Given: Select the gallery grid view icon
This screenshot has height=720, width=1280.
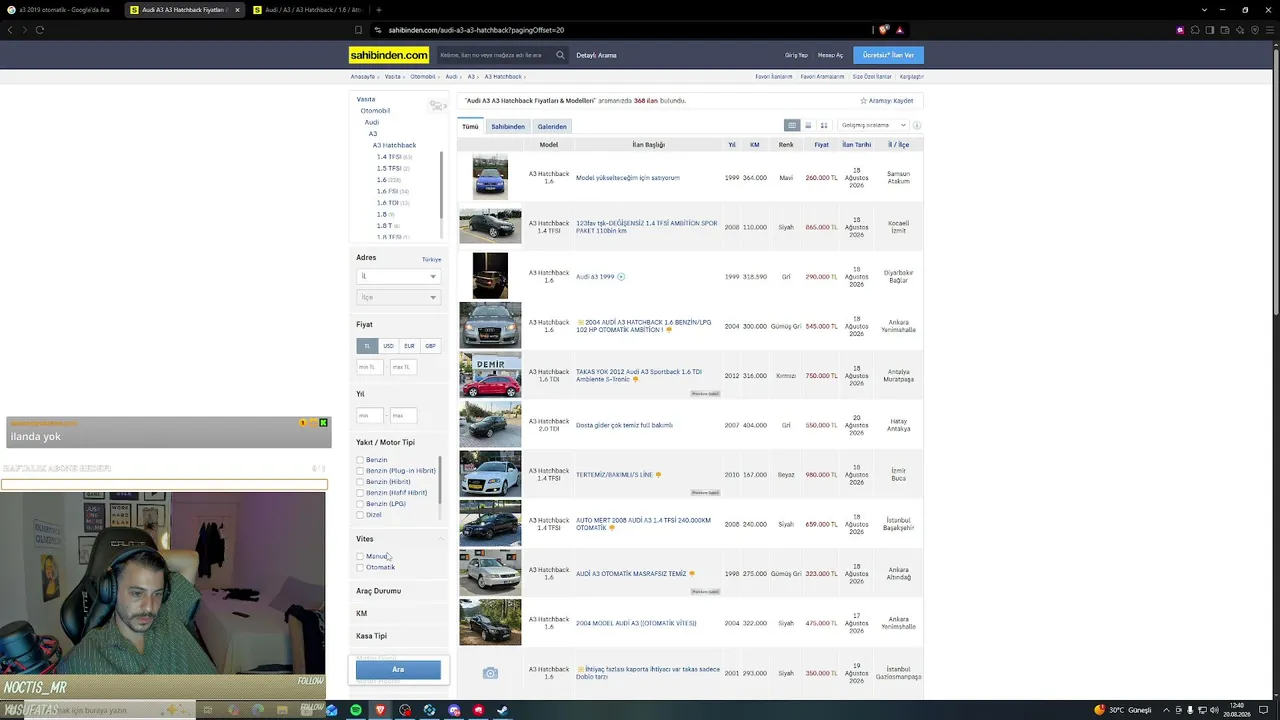Looking at the screenshot, I should (x=824, y=125).
